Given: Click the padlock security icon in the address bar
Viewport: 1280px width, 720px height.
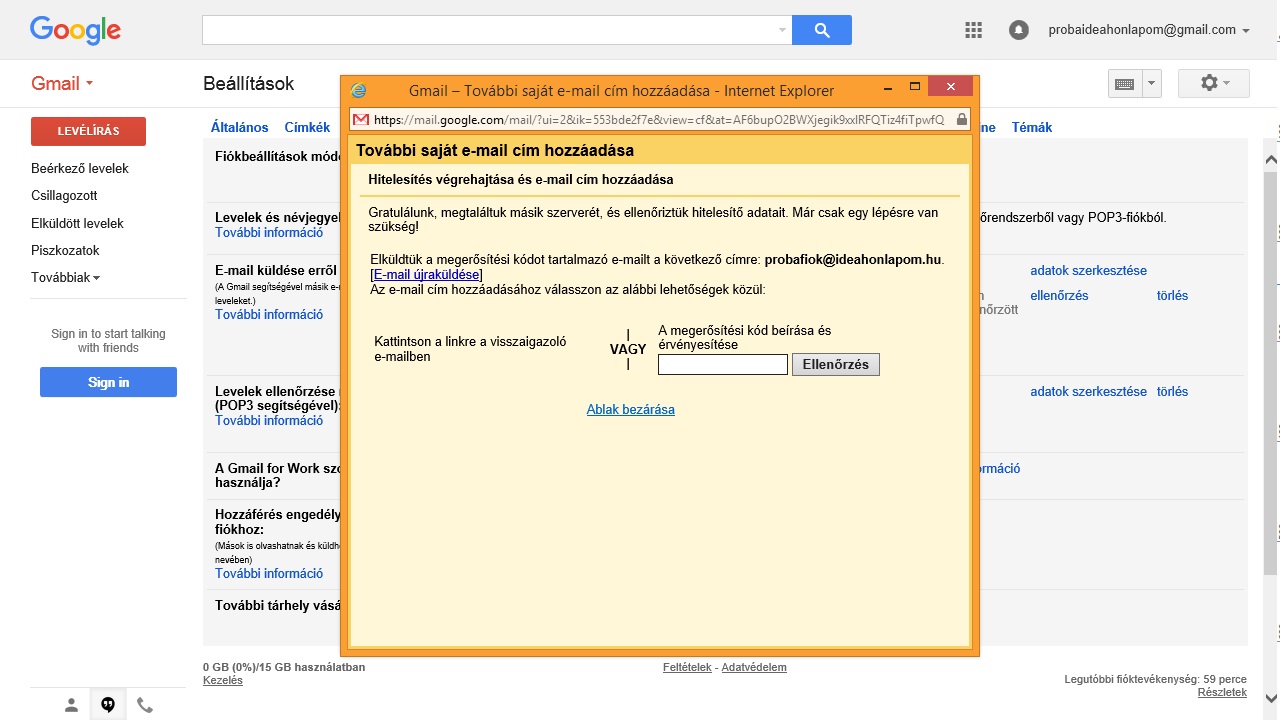Looking at the screenshot, I should click(961, 119).
